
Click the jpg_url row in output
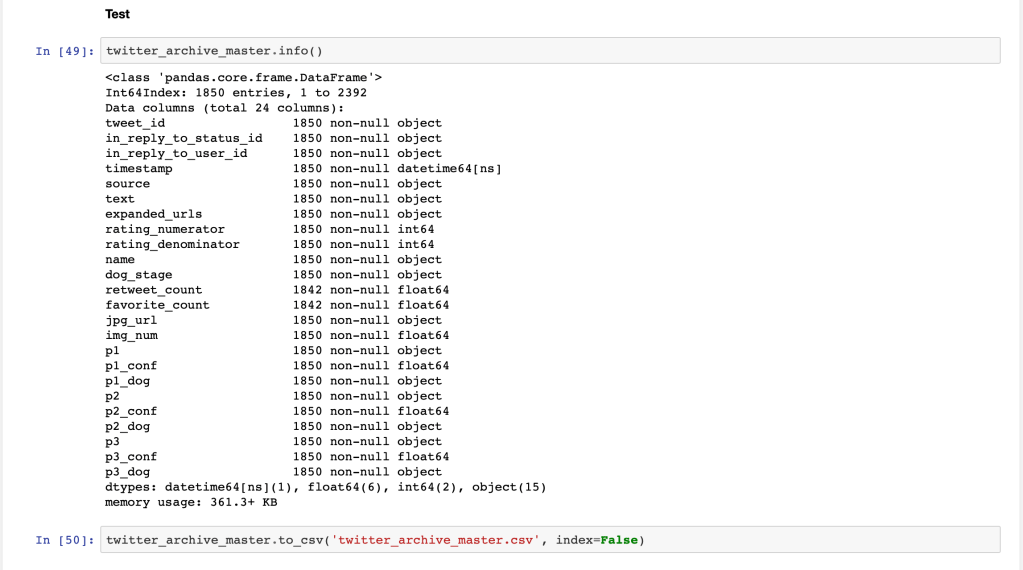[273, 320]
